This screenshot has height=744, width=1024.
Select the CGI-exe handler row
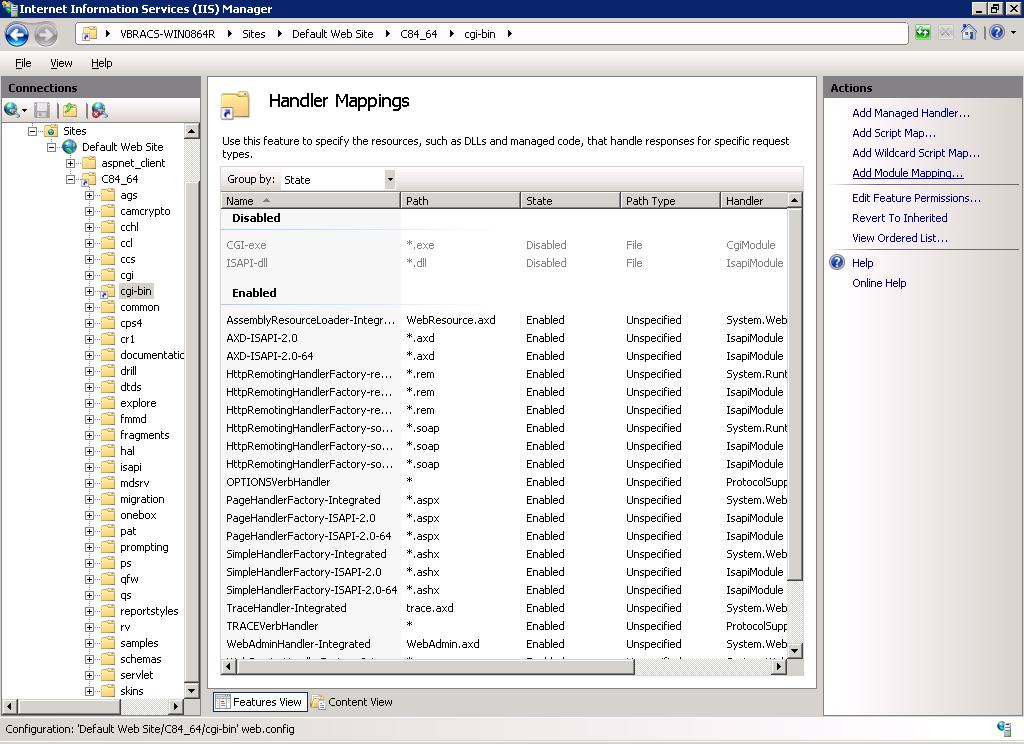(x=504, y=245)
